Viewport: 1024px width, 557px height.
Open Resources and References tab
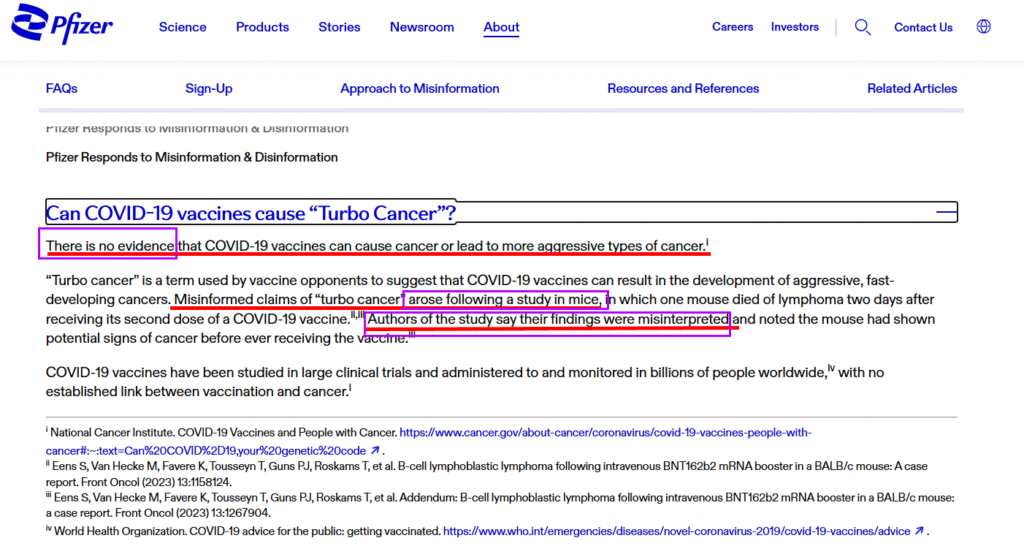683,88
